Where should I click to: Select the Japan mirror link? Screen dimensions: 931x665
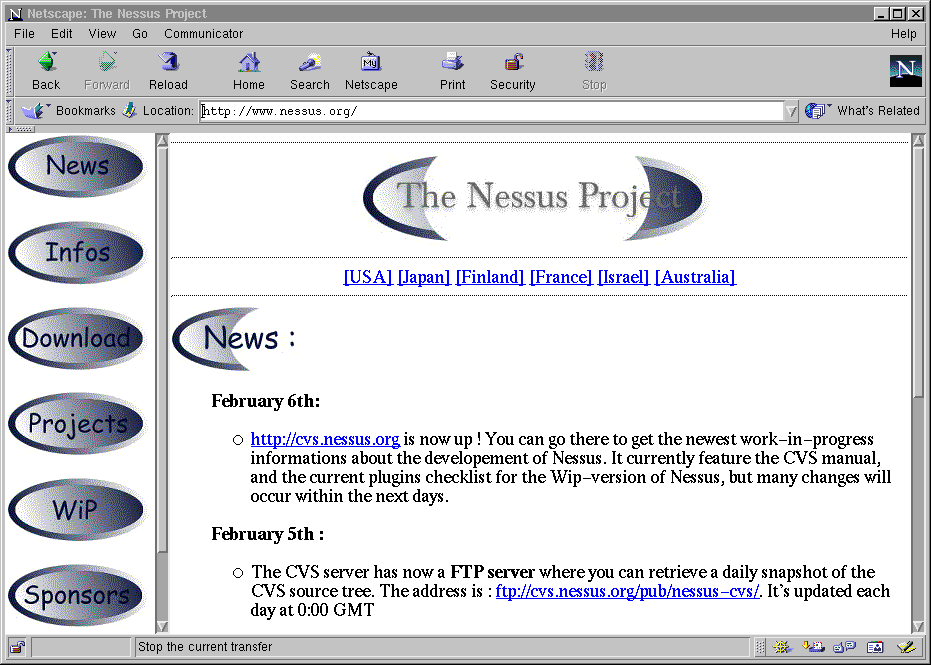(x=424, y=277)
